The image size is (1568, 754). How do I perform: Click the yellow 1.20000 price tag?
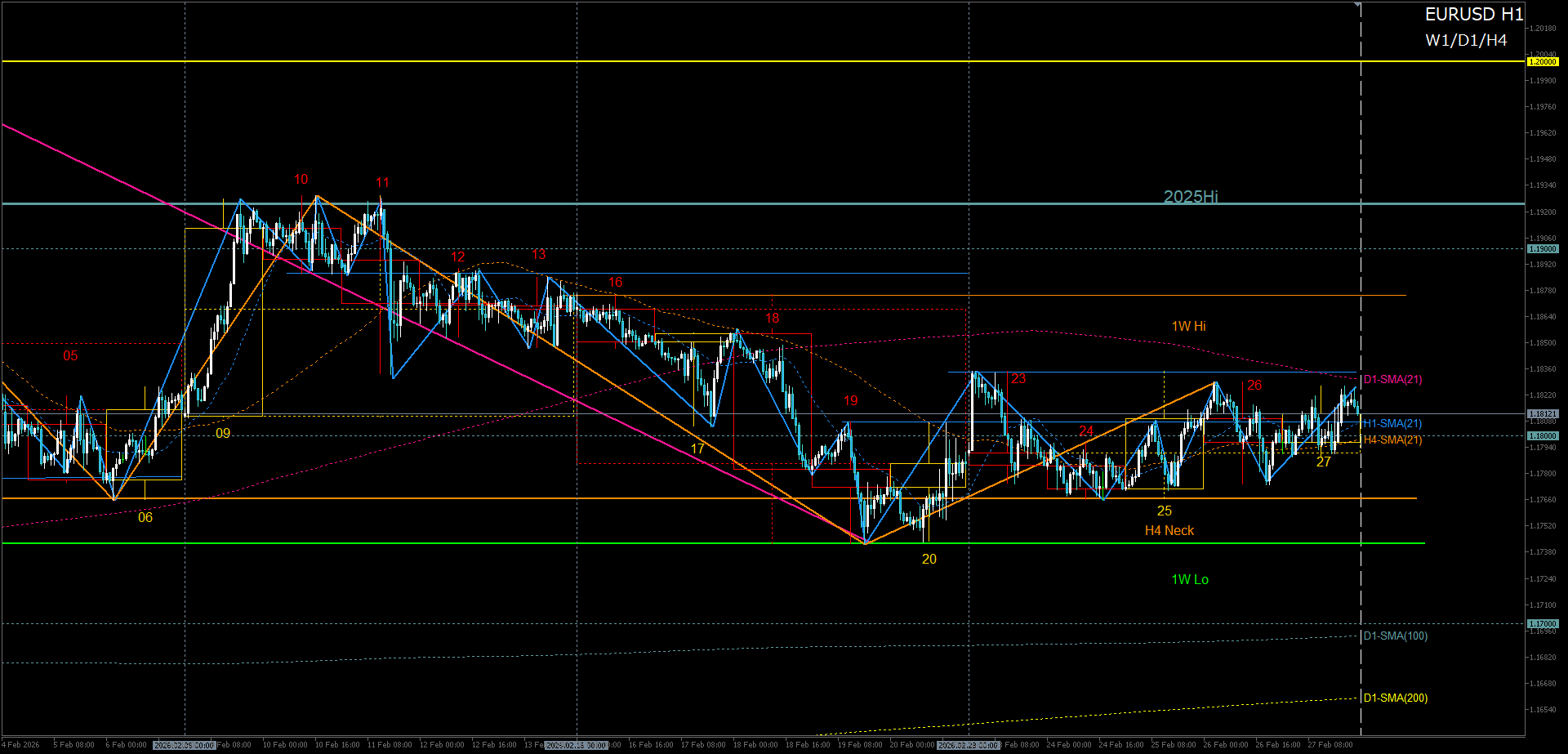(1542, 62)
